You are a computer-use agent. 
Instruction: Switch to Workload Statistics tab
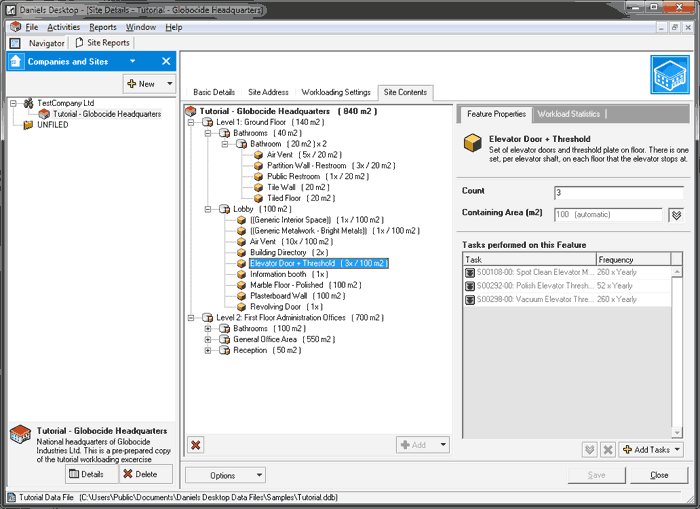point(568,114)
